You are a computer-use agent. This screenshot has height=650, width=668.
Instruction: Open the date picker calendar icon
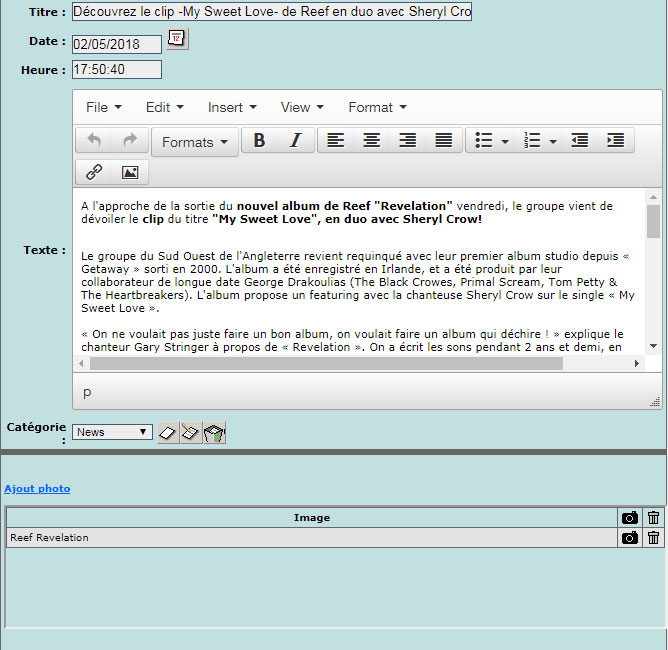tap(177, 39)
